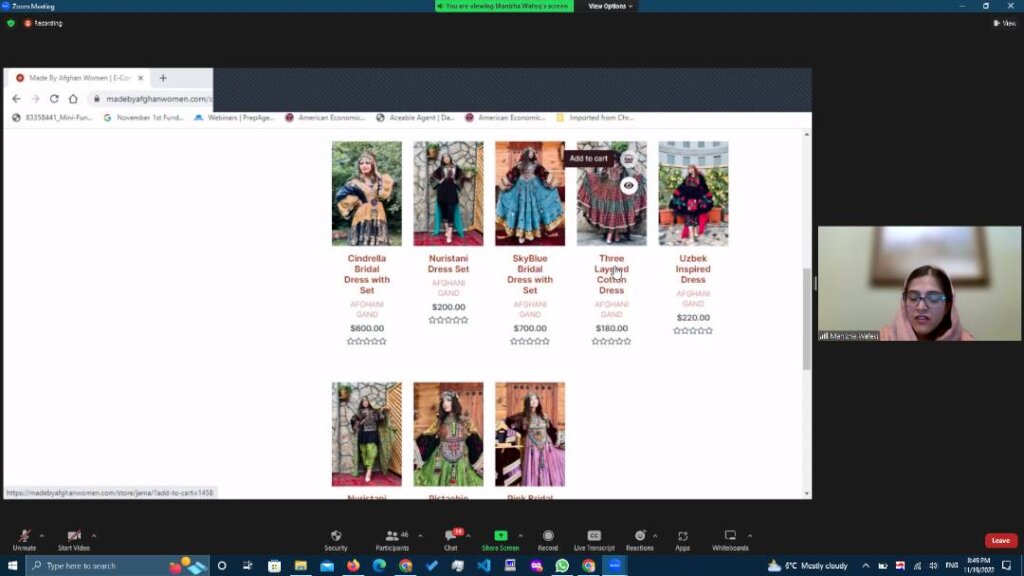
Task: Click the green Pistachio dress thumbnail
Action: click(x=448, y=434)
